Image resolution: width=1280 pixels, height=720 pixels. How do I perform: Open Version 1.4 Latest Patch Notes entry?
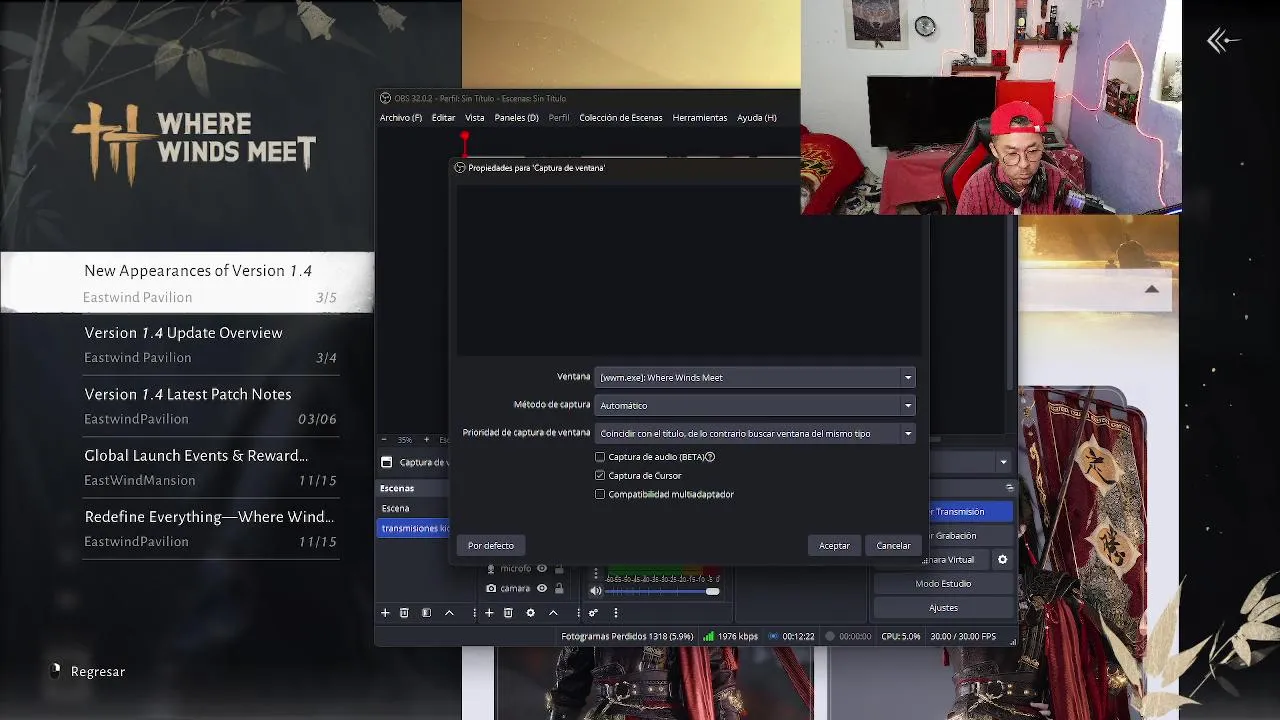point(210,406)
